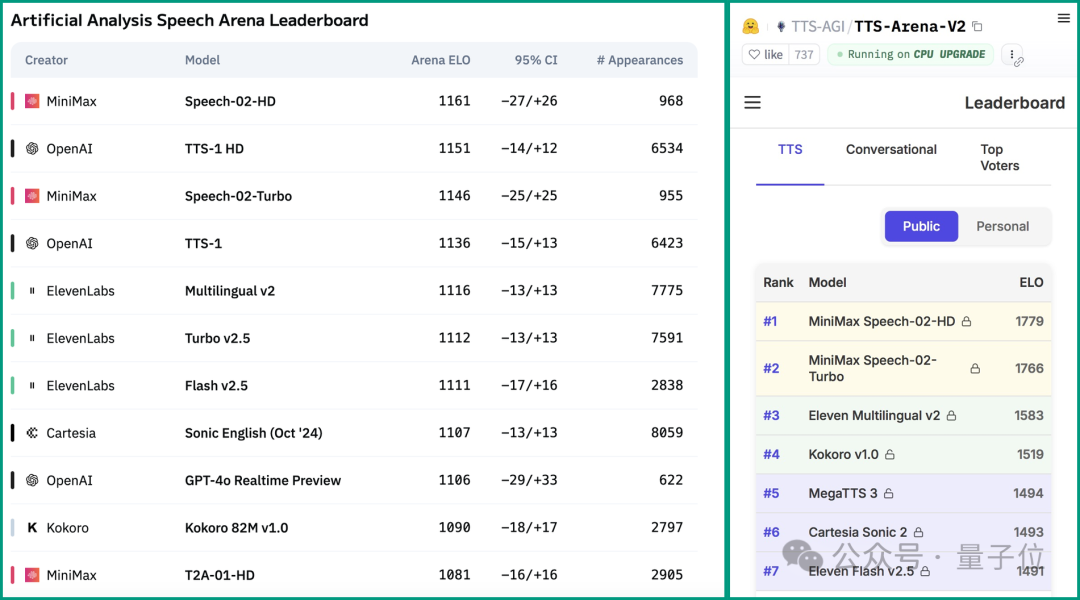Click the MiniMax logo in T2A-01-HD row
Image resolution: width=1080 pixels, height=600 pixels.
(x=32, y=575)
